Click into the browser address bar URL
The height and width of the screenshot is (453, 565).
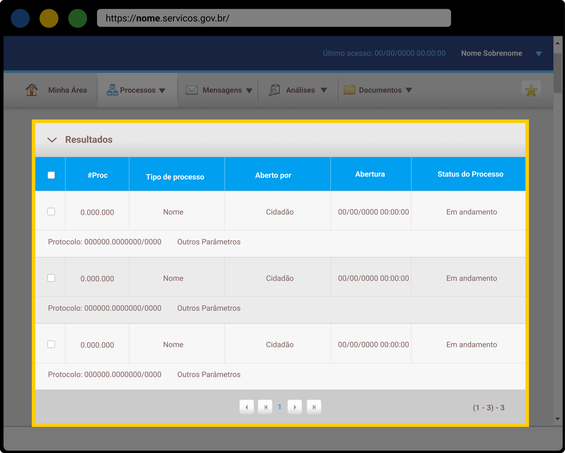(x=274, y=18)
